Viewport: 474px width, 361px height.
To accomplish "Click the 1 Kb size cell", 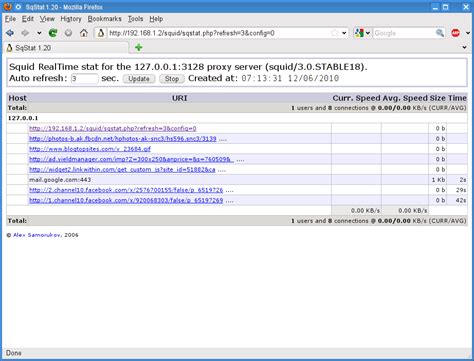I will pos(438,180).
